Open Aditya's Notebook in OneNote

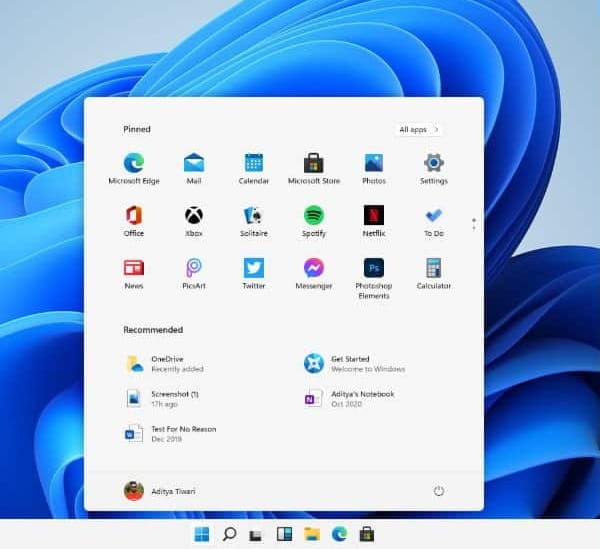point(349,399)
